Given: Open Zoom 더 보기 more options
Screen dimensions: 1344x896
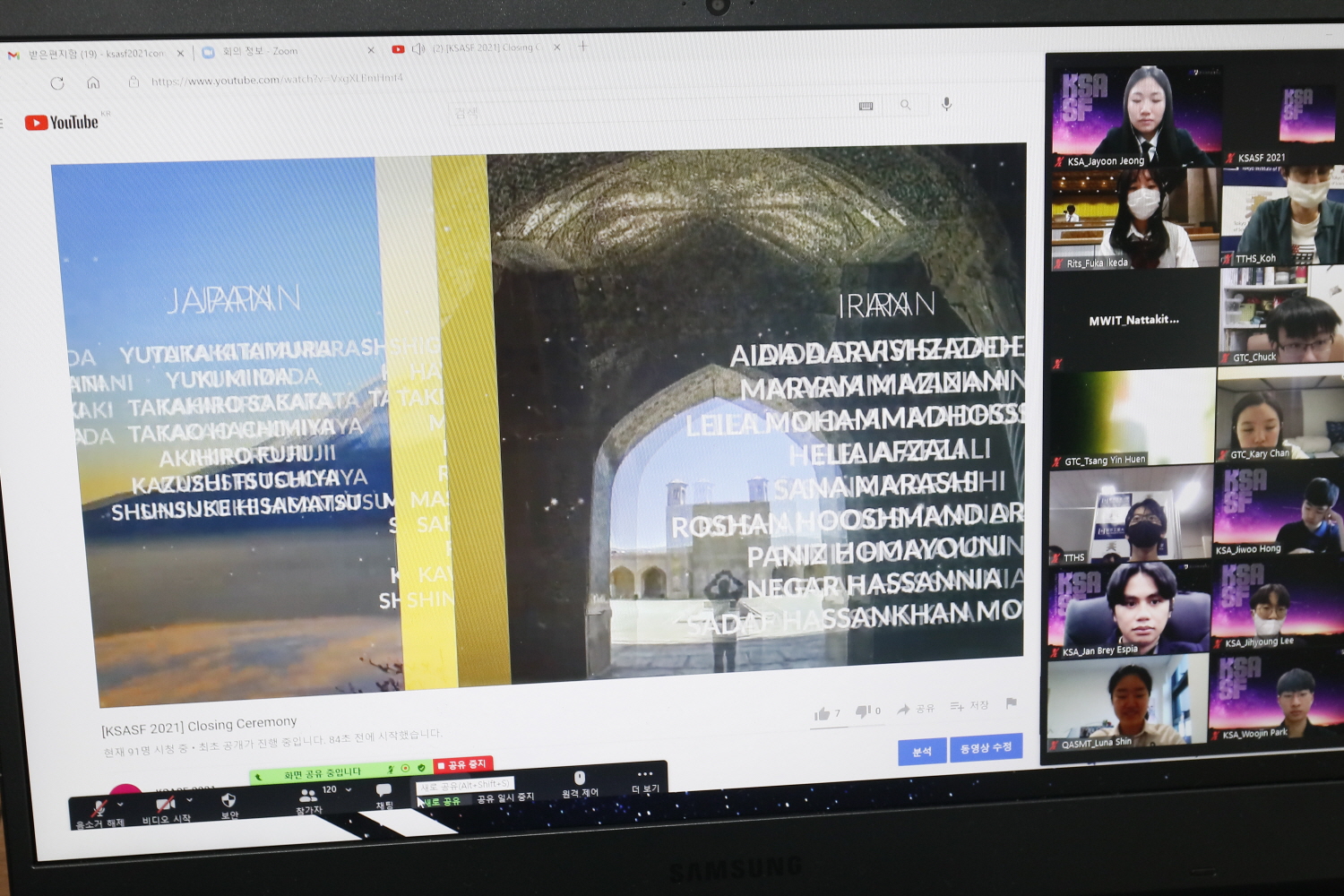Looking at the screenshot, I should click(x=645, y=780).
